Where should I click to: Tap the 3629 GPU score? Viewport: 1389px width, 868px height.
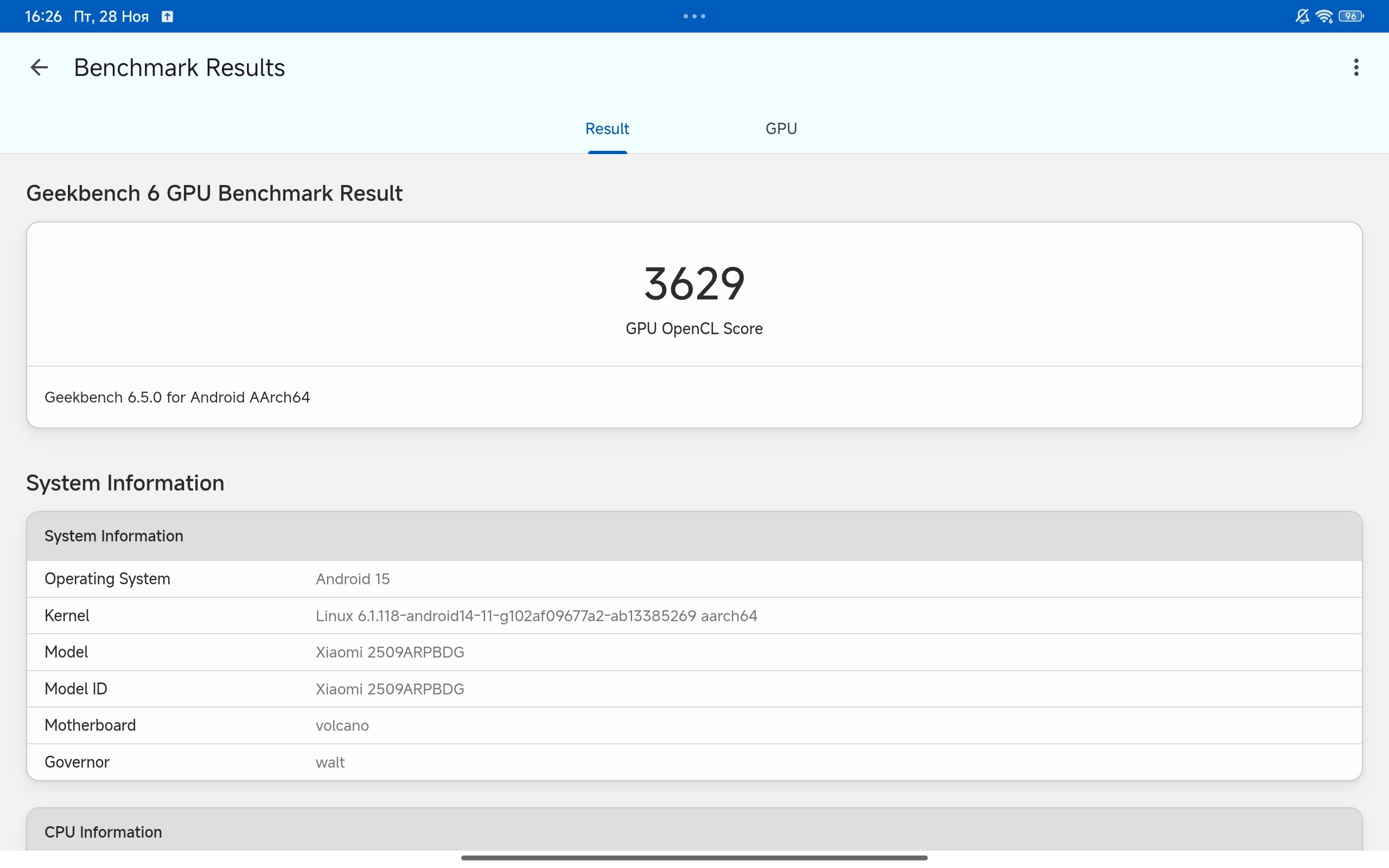pos(694,284)
